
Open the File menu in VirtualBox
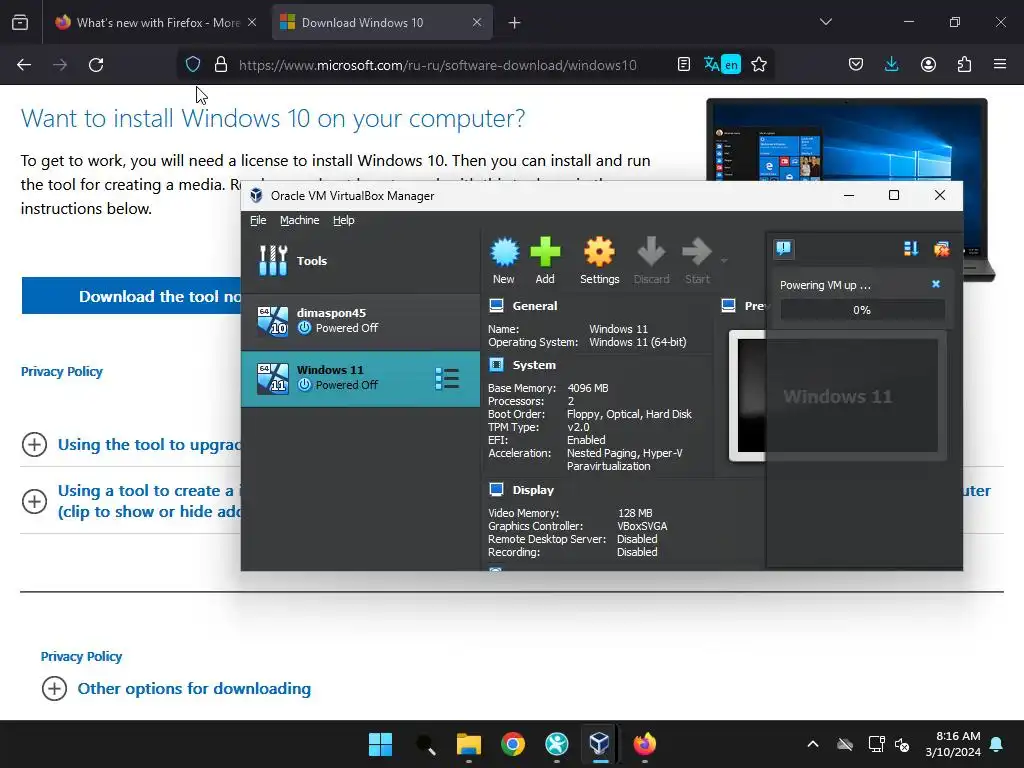[x=258, y=220]
